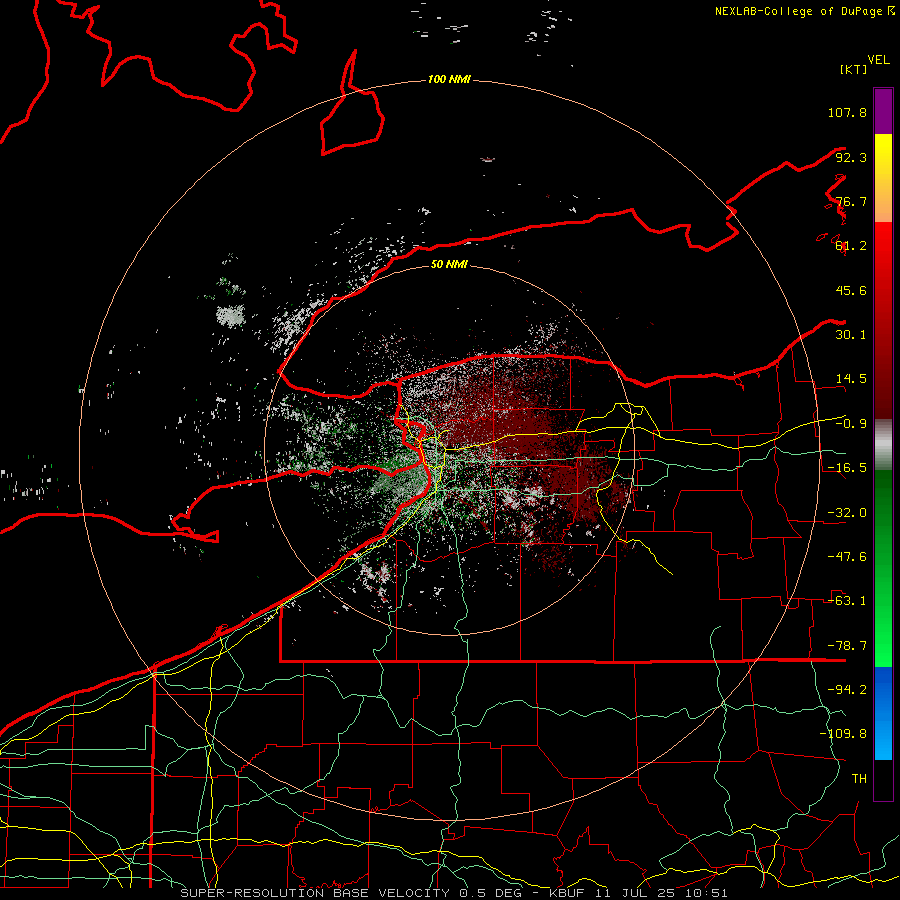The image size is (900, 900).
Task: Click the [KT] units label
Action: click(854, 69)
